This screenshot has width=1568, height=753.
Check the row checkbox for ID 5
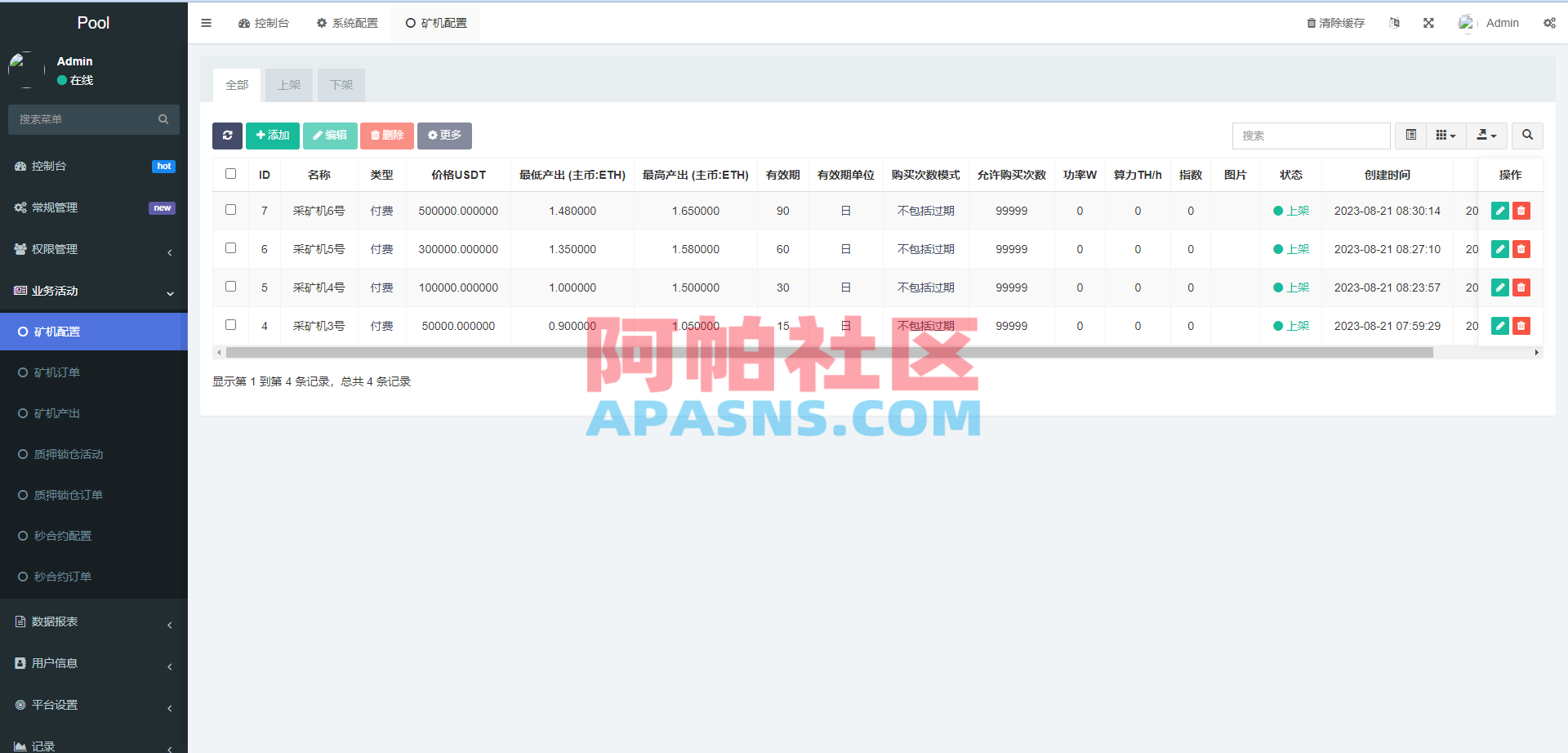[x=230, y=286]
